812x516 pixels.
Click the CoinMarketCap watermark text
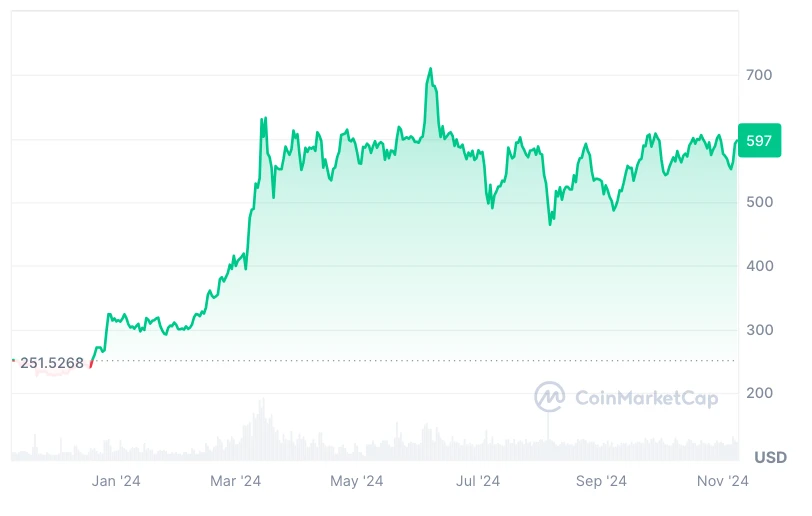[646, 398]
